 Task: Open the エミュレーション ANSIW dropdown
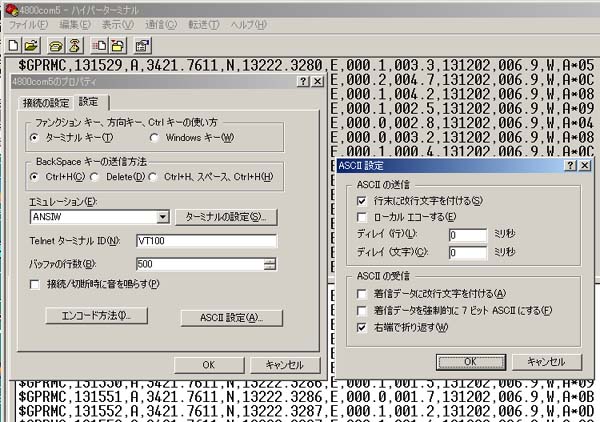(163, 217)
